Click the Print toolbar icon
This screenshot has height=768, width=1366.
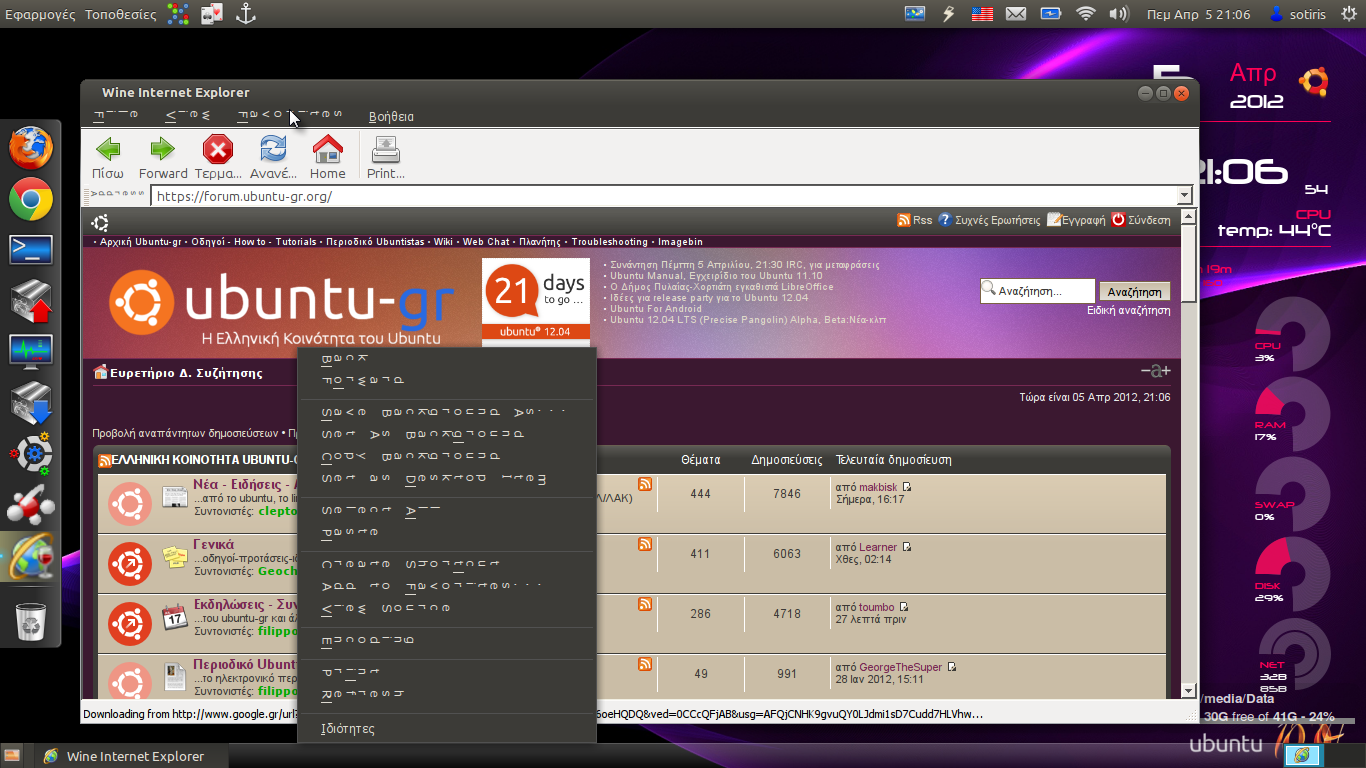[x=385, y=151]
